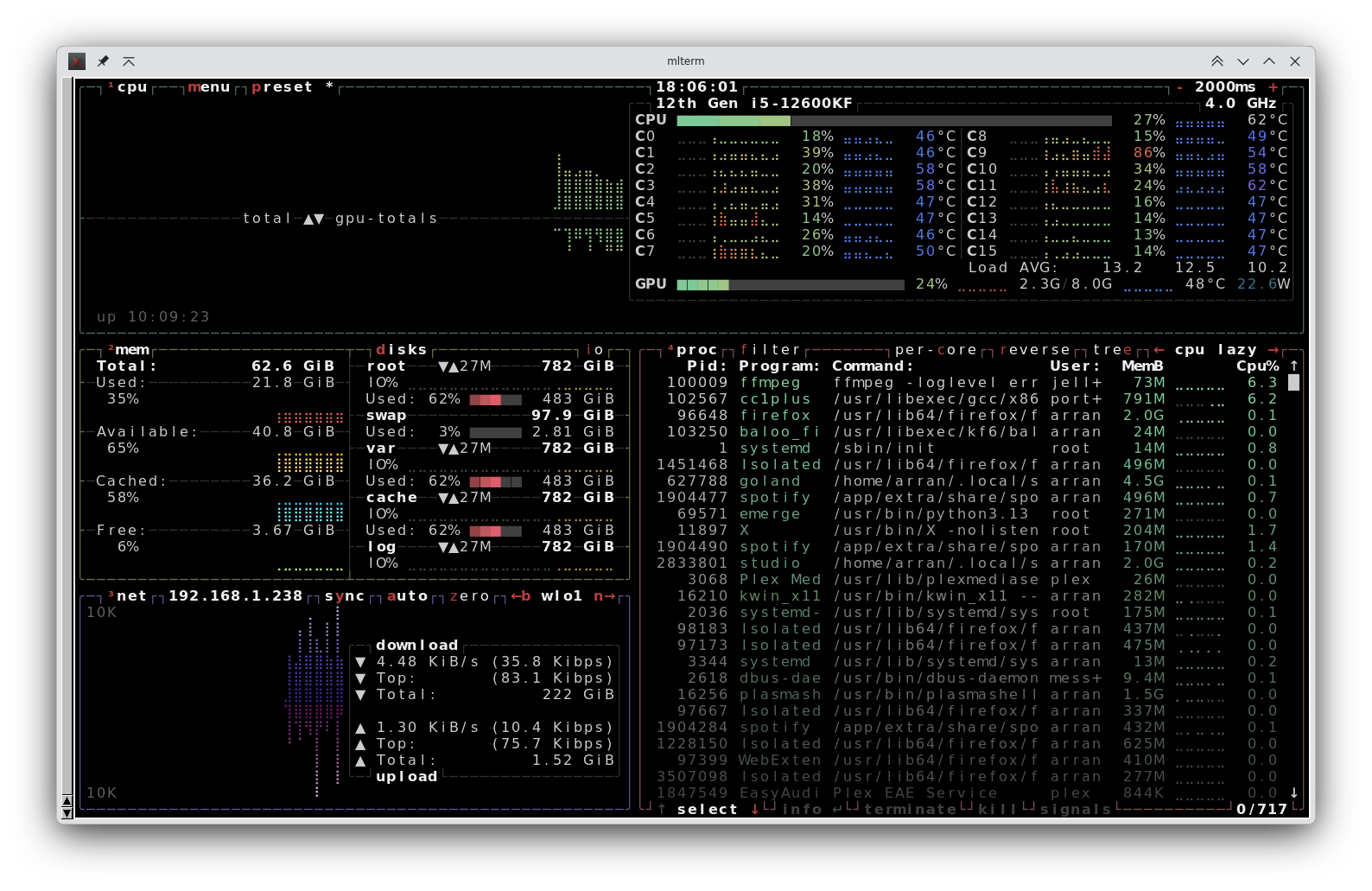Toggle reverse sorting in the proc box
Viewport: 1372px width, 891px height.
click(x=1035, y=350)
